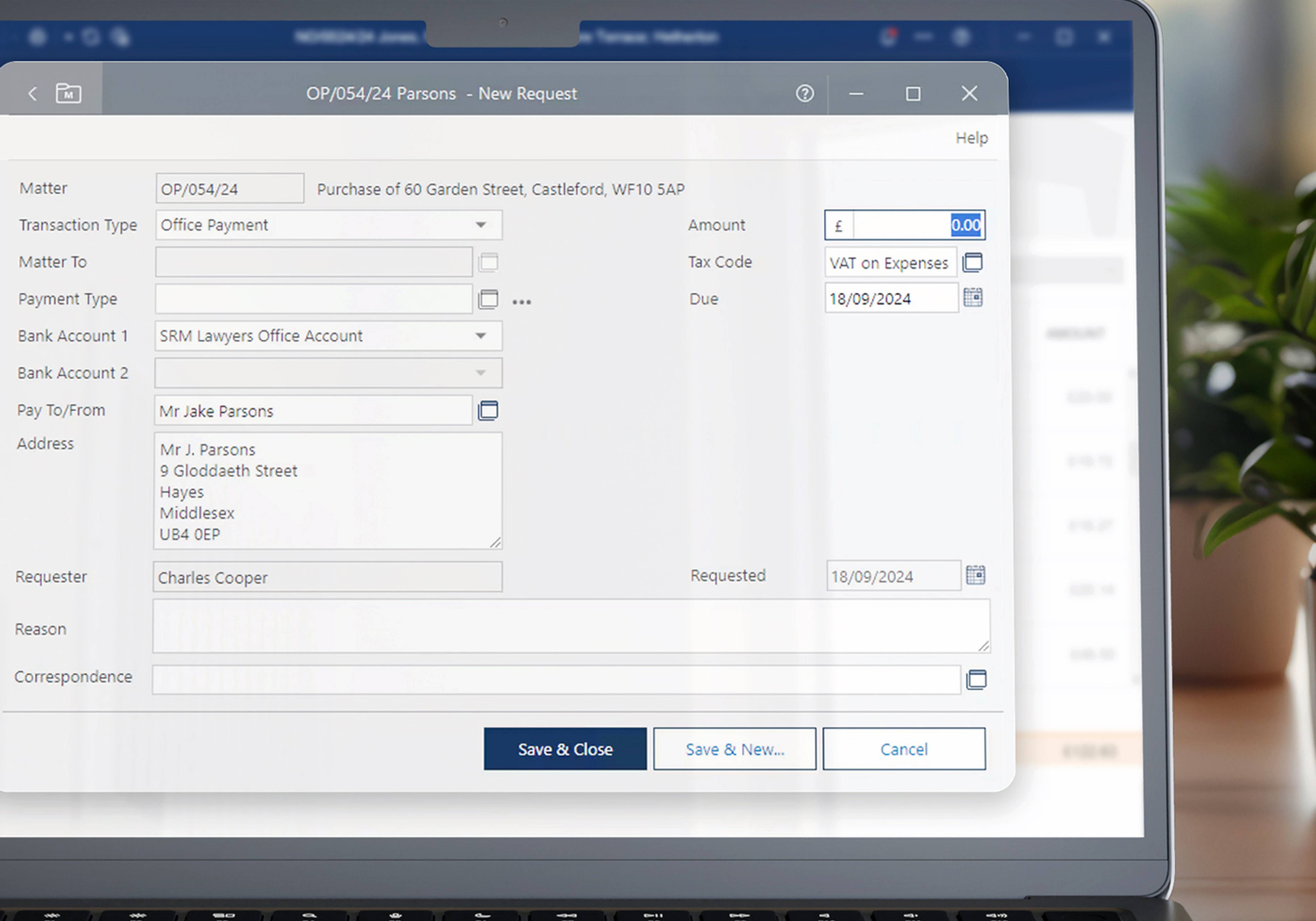
Task: Click the Address box resize grip
Action: pos(496,542)
